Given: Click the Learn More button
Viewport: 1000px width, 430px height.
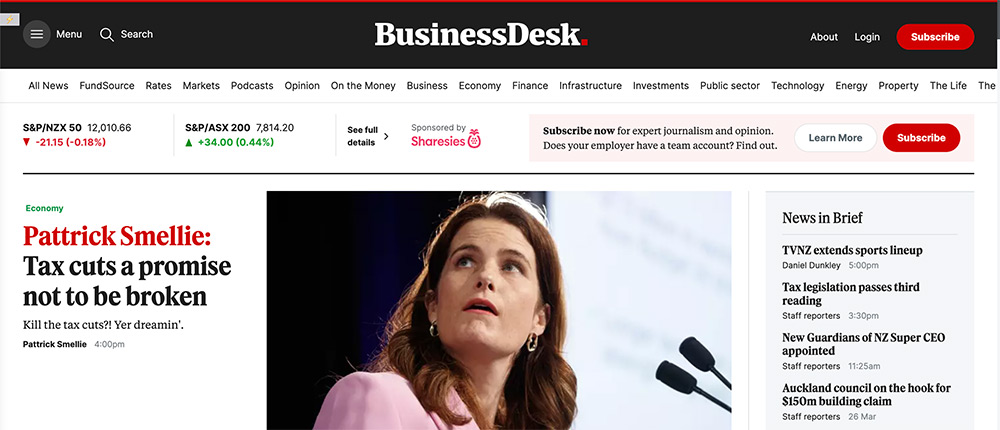Looking at the screenshot, I should click(835, 138).
